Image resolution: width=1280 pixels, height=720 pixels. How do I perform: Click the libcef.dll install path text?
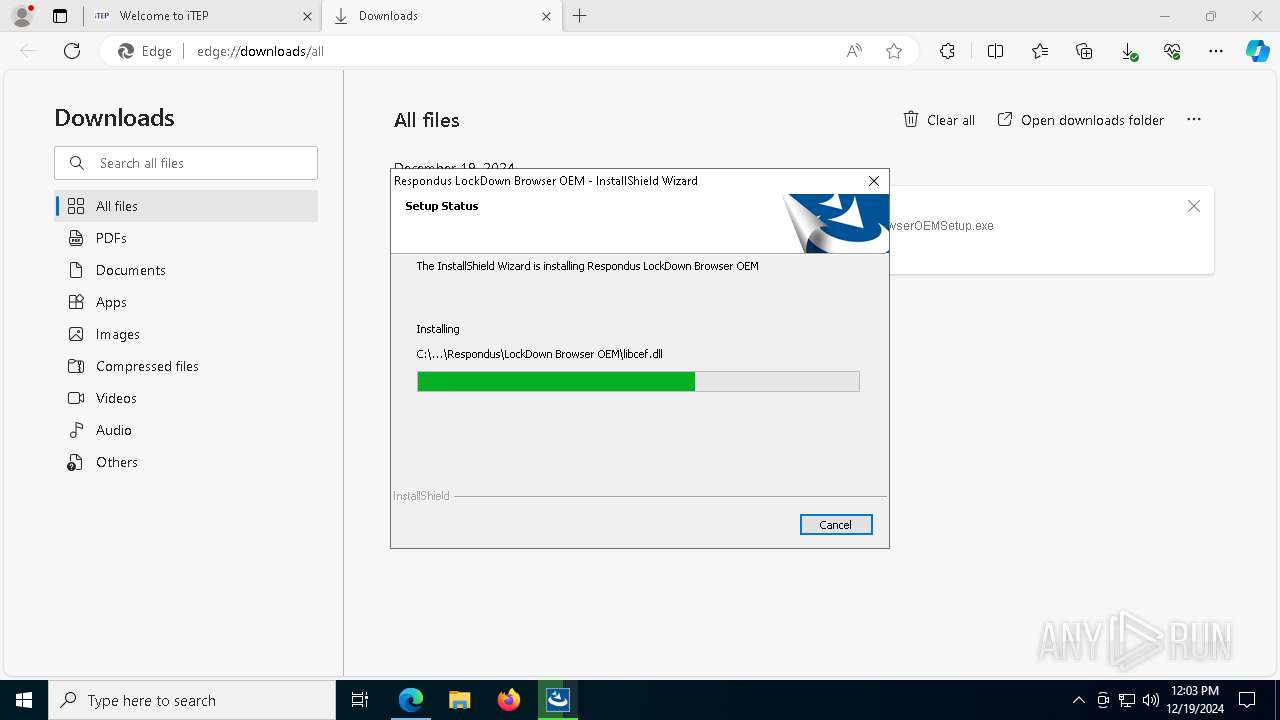click(540, 354)
